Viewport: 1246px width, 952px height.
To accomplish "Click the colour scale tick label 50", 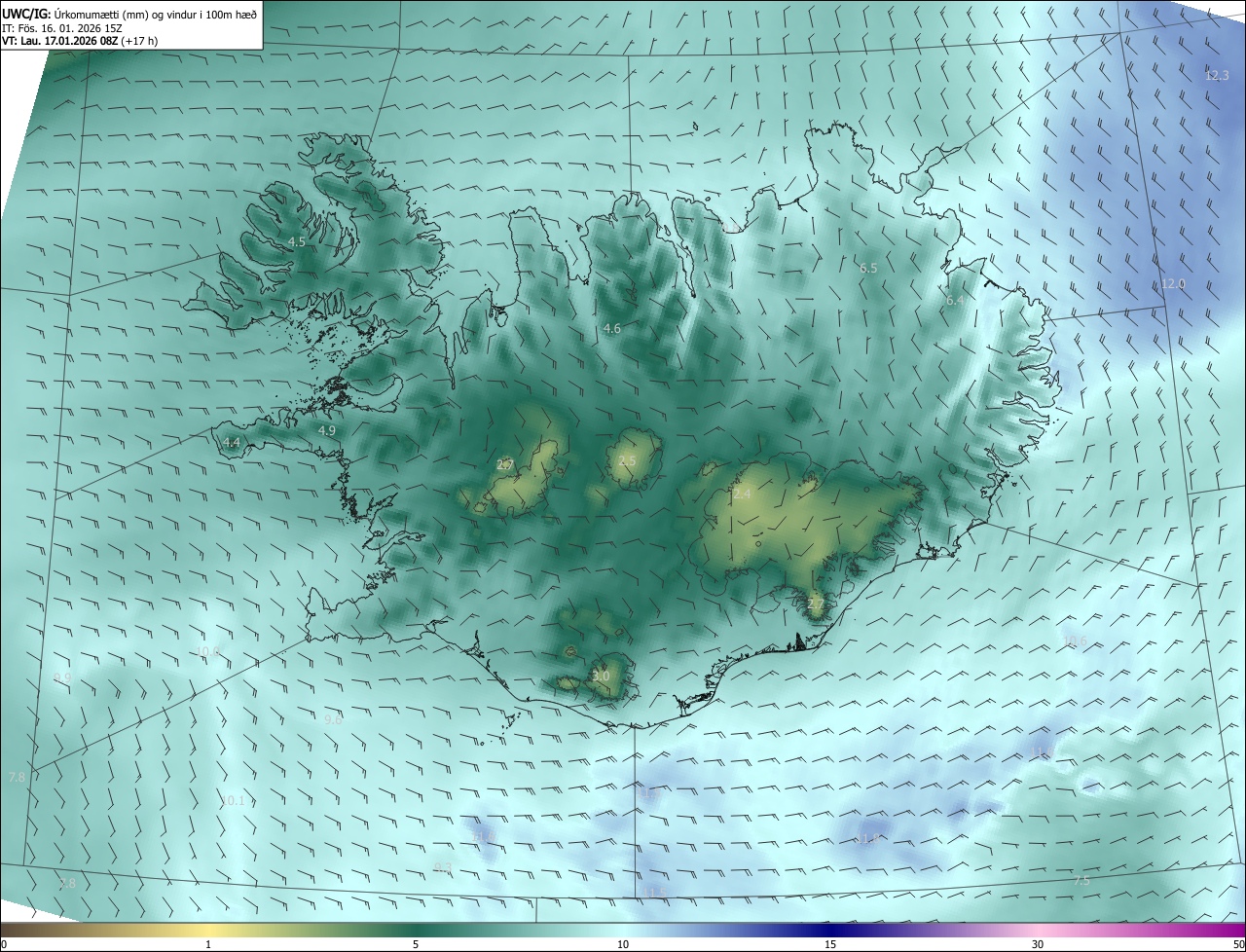I will pos(1238,944).
